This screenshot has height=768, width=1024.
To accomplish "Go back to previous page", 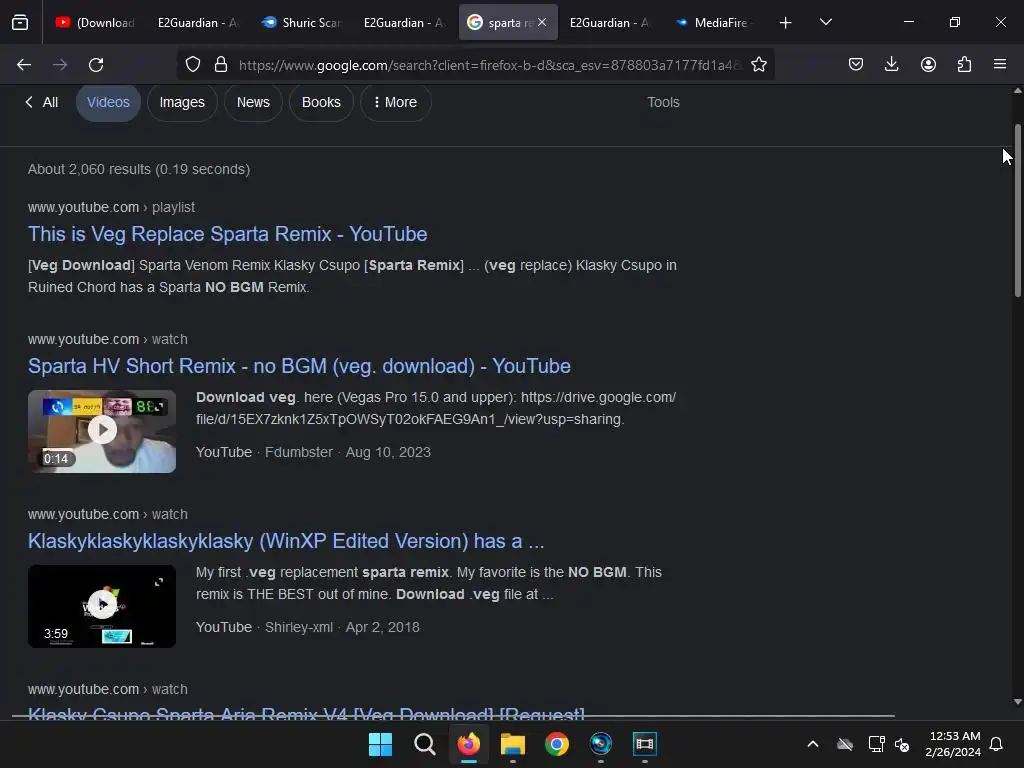I will click(x=24, y=65).
